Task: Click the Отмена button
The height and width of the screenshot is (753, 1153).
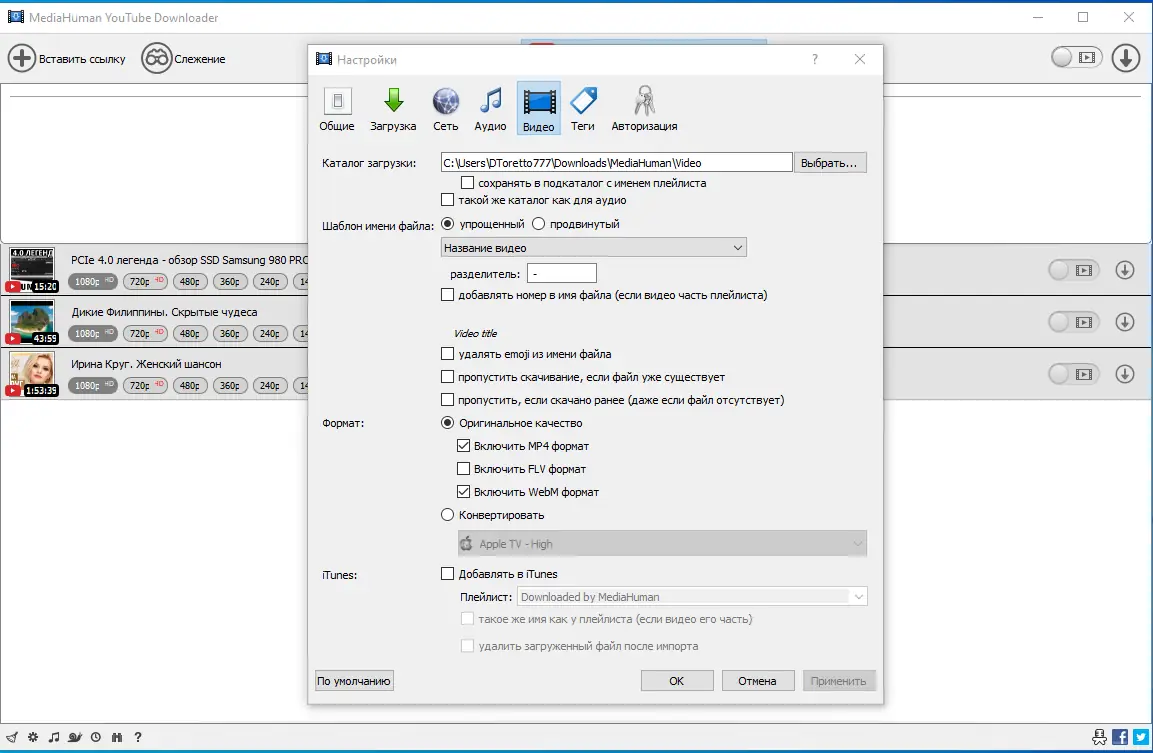Action: (757, 681)
